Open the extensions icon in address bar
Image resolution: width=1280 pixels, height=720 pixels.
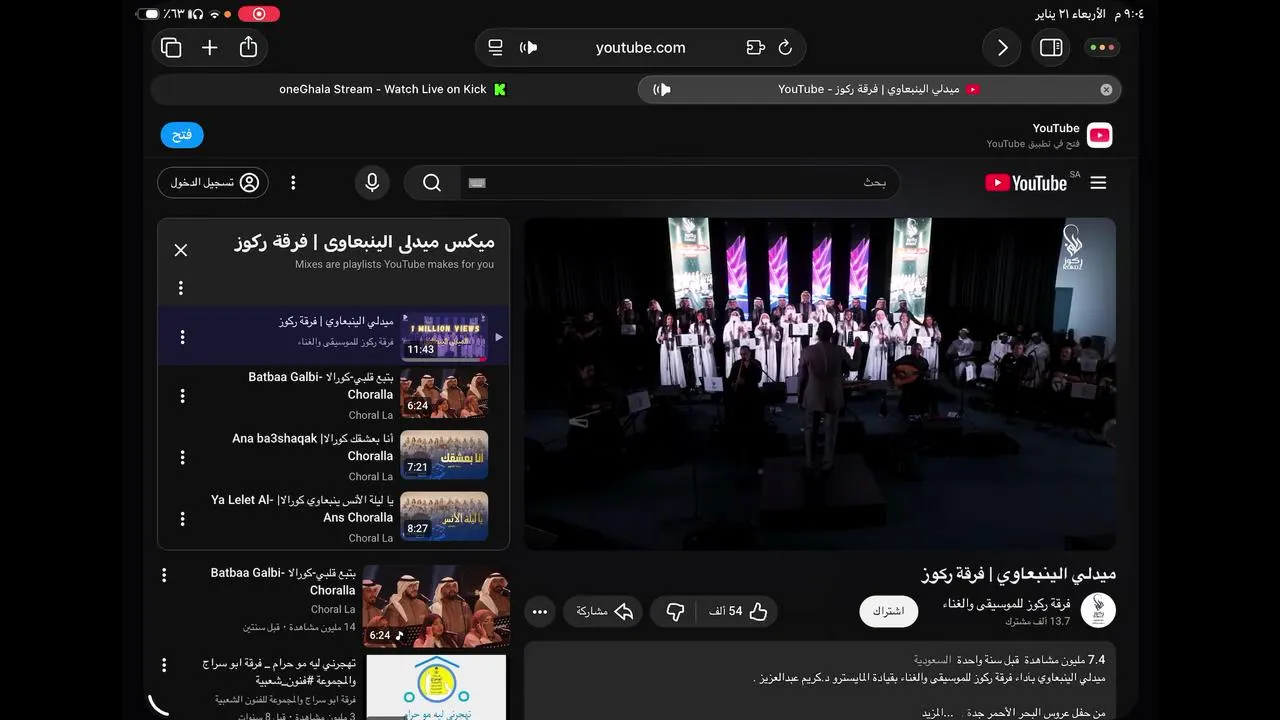(755, 47)
